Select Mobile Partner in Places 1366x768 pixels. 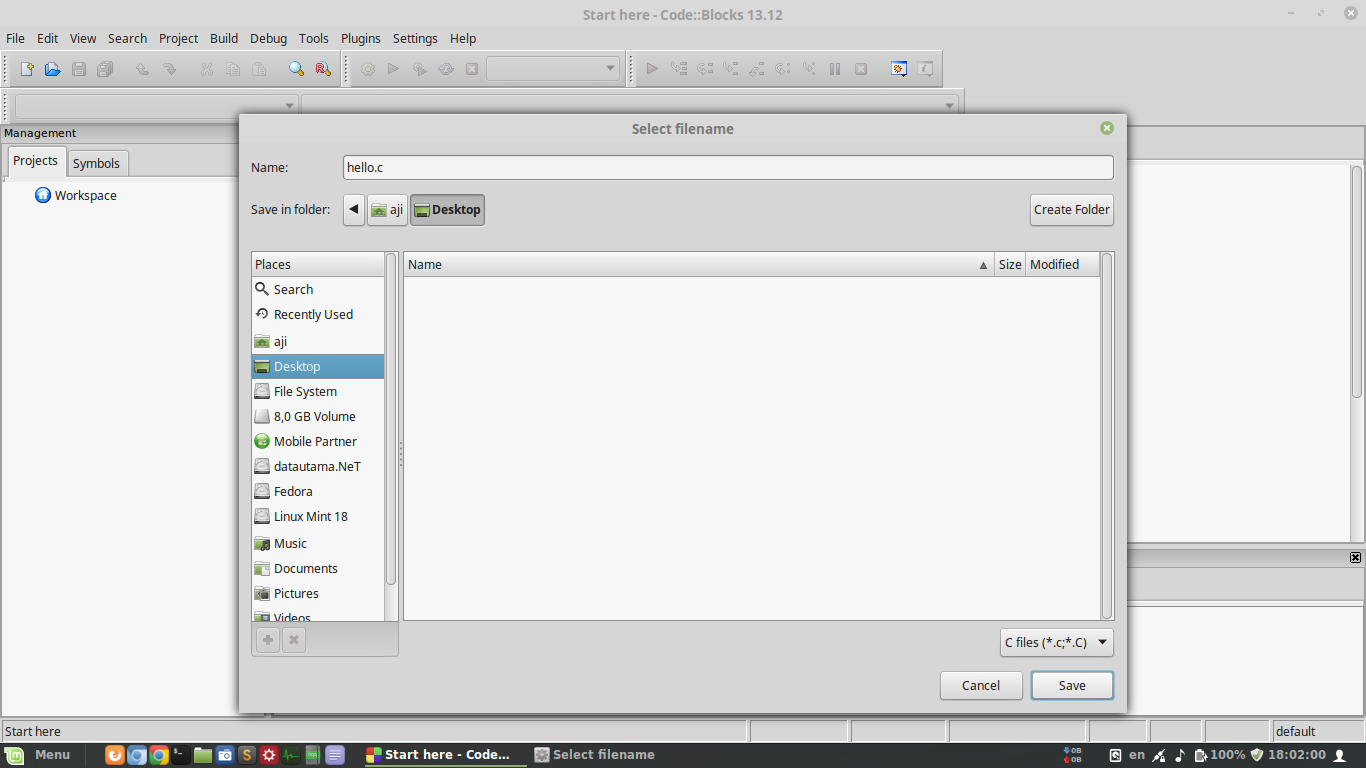point(317,441)
